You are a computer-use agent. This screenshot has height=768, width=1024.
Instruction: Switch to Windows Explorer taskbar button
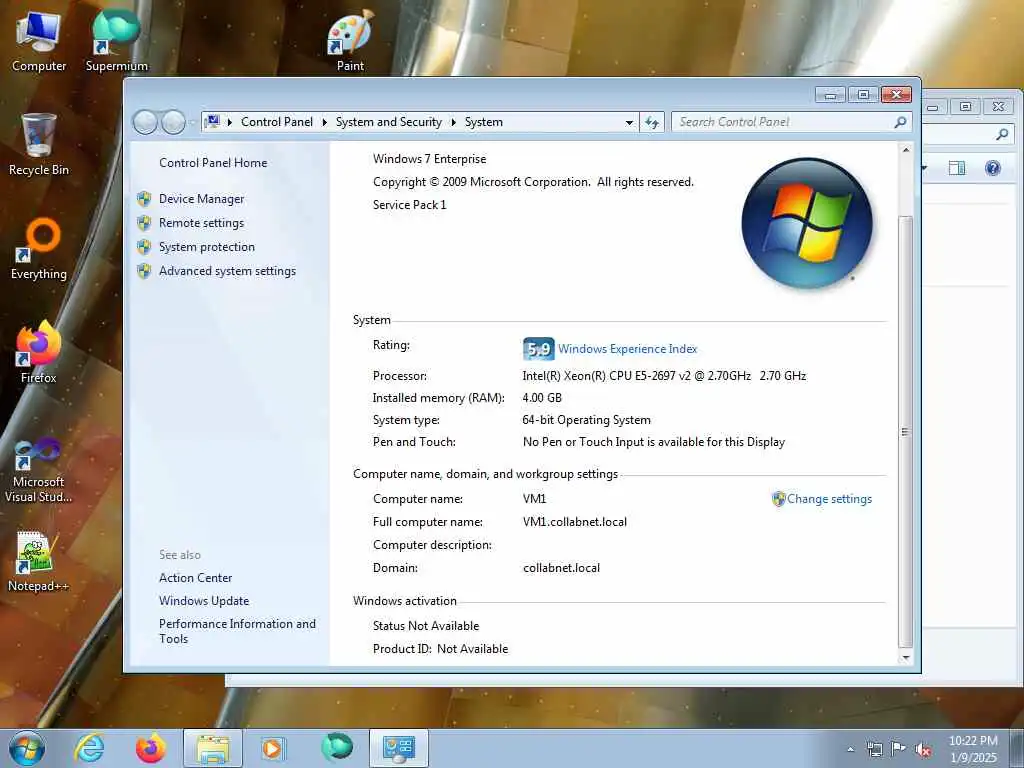click(213, 748)
